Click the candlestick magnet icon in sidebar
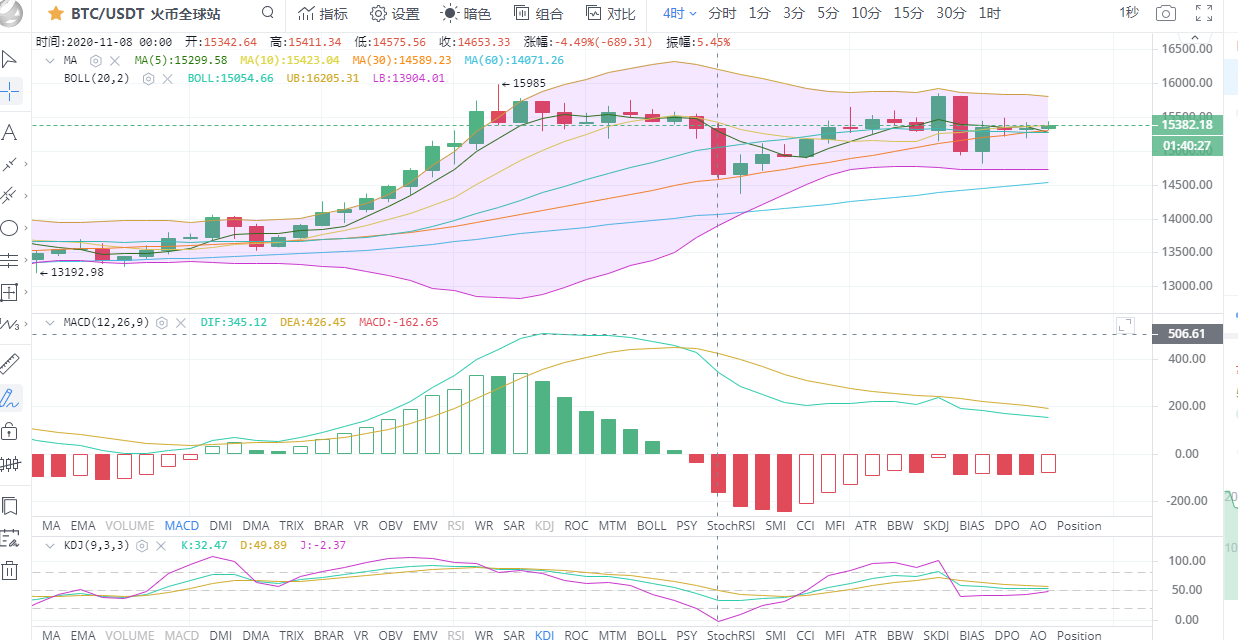Image resolution: width=1238 pixels, height=640 pixels. pyautogui.click(x=9, y=464)
